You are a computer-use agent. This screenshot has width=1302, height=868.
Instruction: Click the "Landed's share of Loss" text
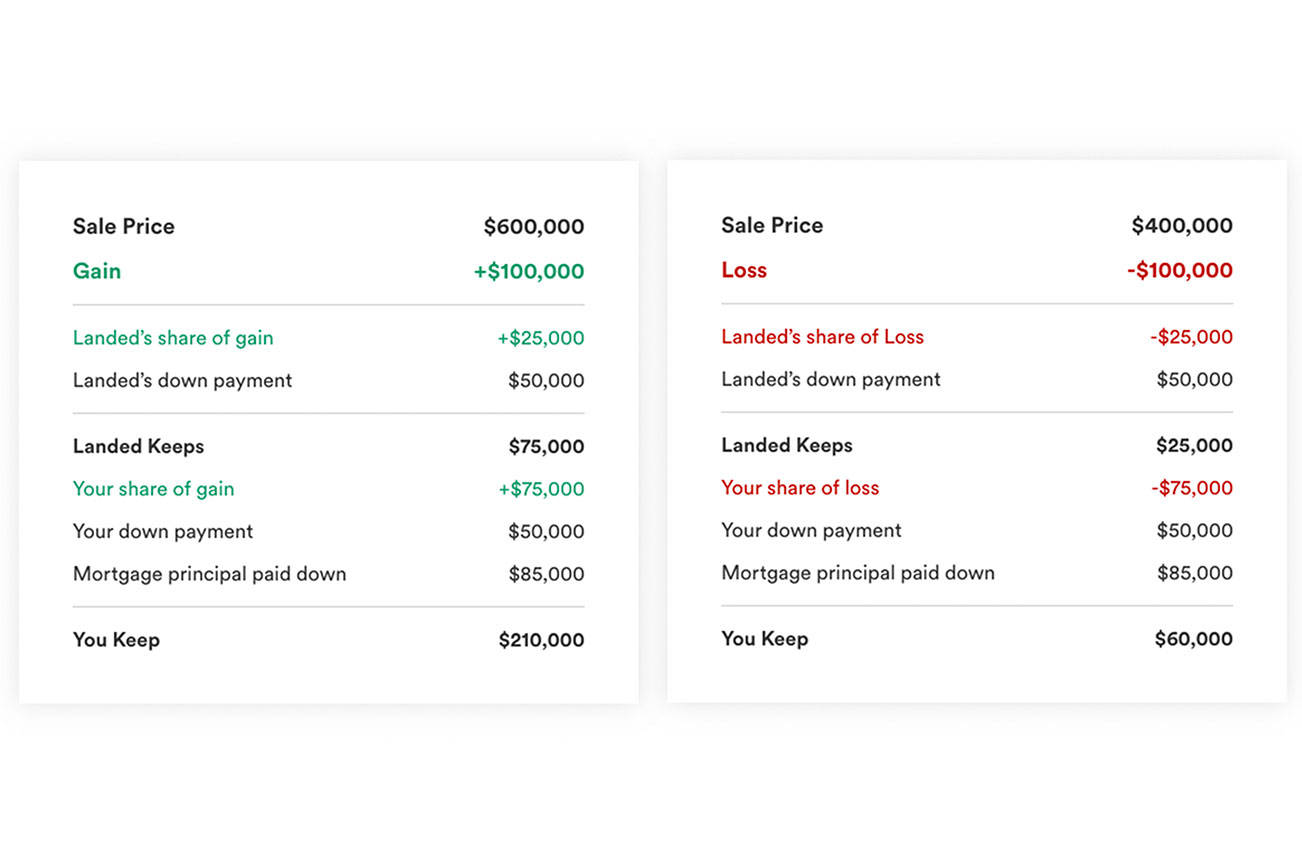tap(822, 337)
